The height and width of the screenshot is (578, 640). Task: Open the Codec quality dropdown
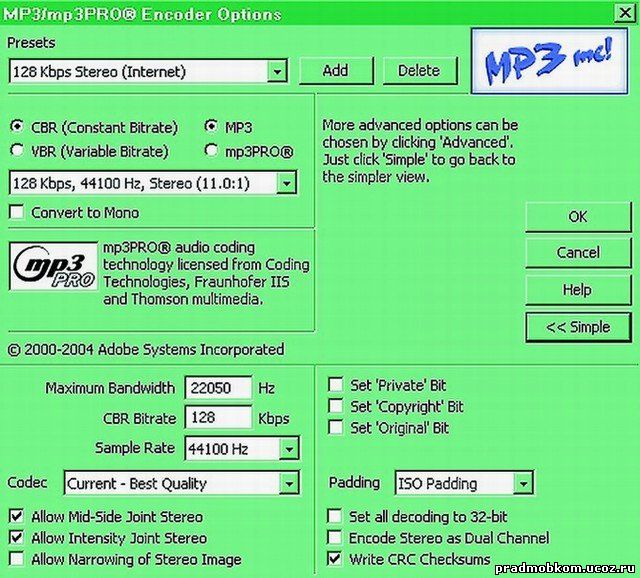(289, 484)
